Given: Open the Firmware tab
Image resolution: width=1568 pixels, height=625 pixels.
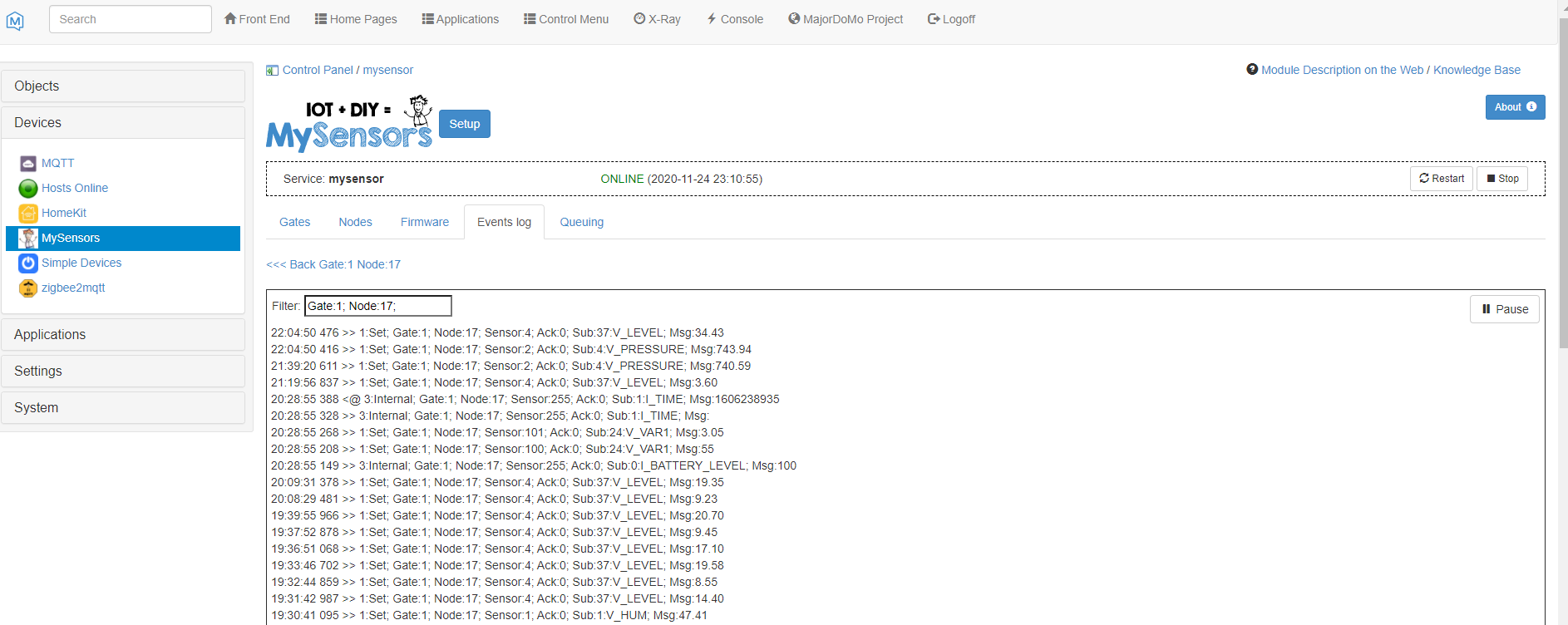Looking at the screenshot, I should click(x=424, y=223).
